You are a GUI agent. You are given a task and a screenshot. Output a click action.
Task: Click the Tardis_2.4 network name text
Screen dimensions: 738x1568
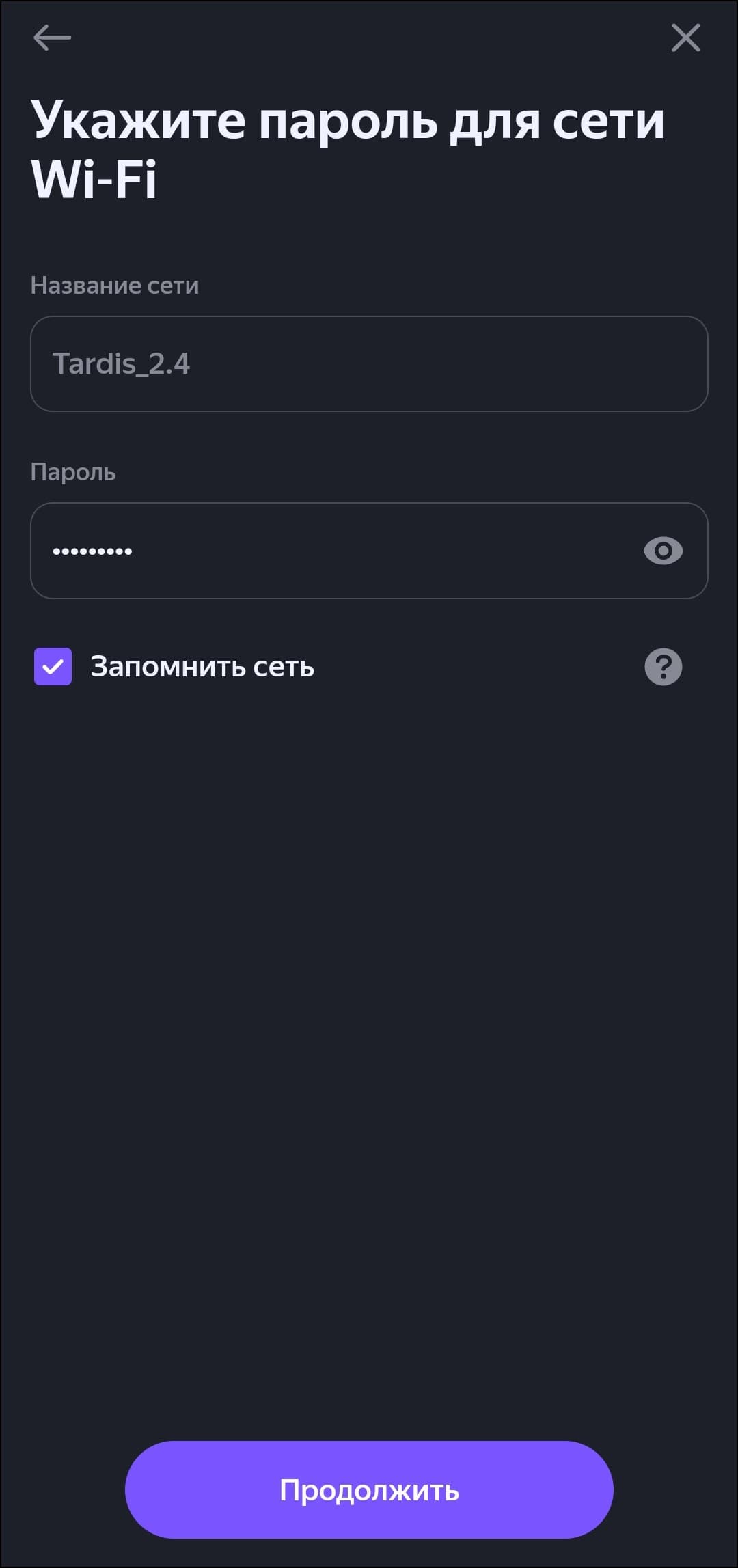tap(122, 363)
